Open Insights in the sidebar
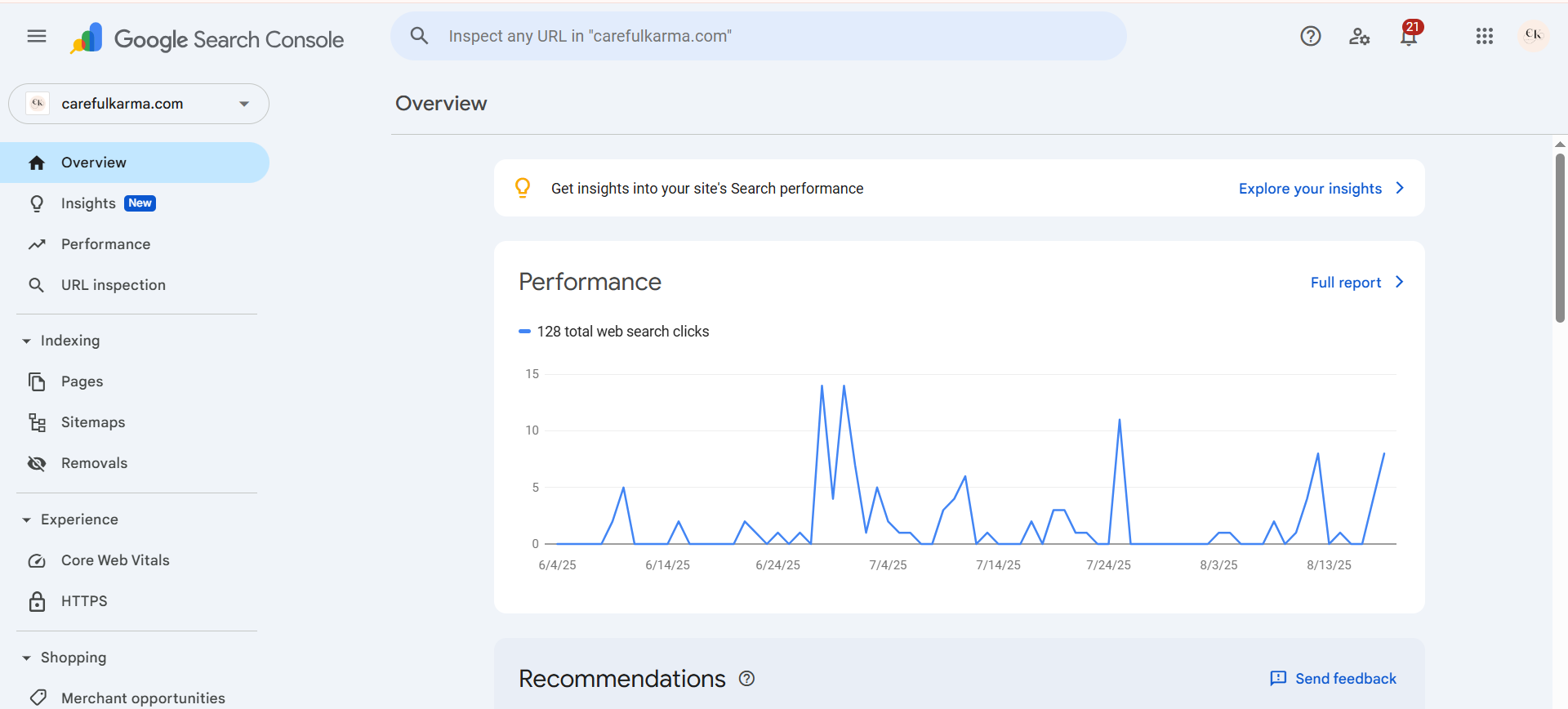 [x=88, y=203]
